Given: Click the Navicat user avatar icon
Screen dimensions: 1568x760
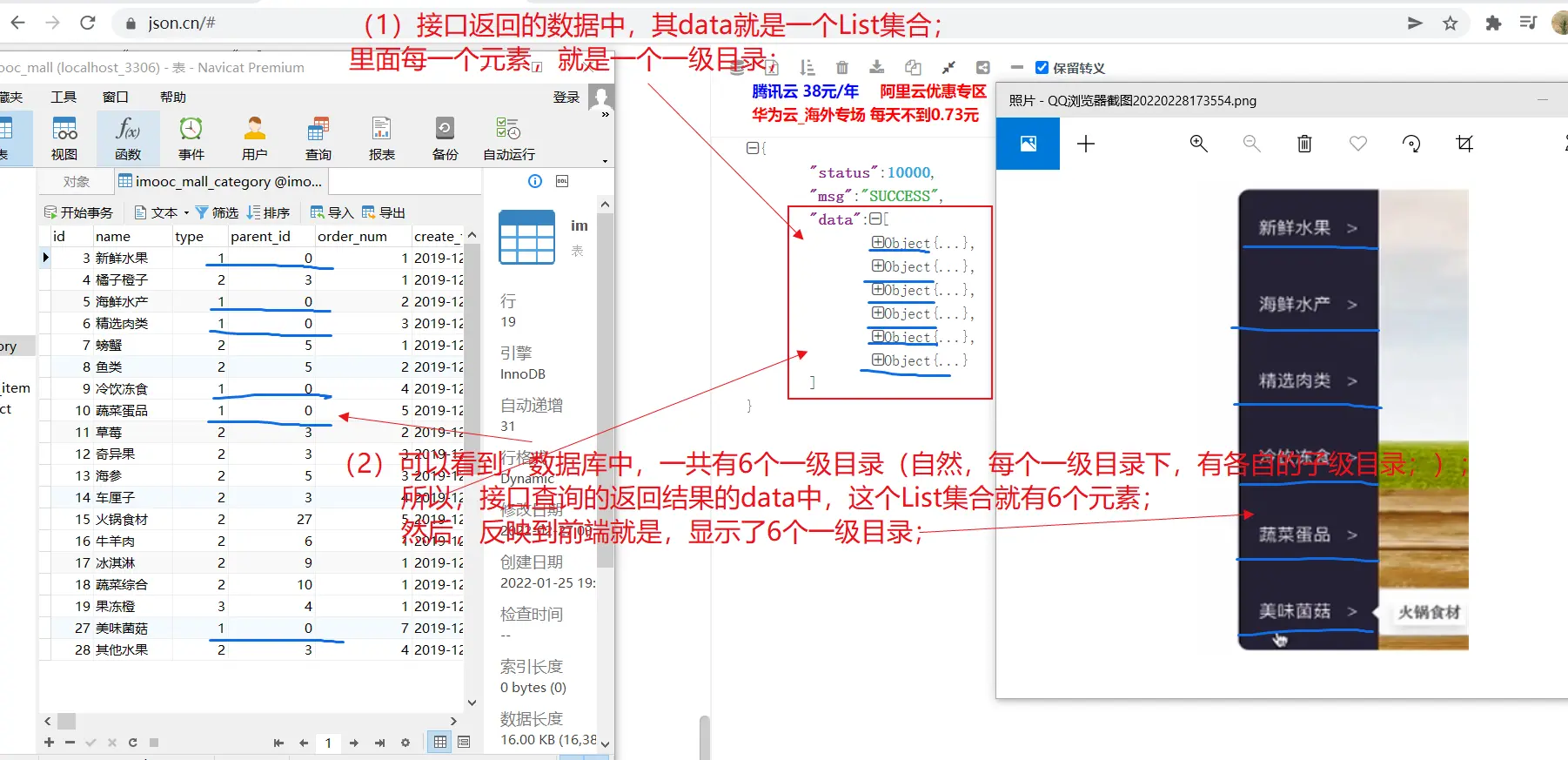Looking at the screenshot, I should 600,97.
